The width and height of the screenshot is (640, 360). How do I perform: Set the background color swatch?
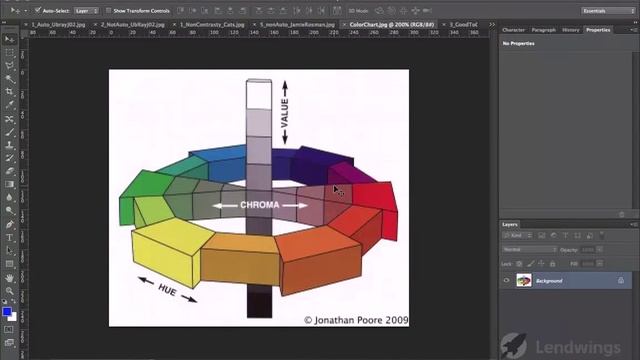click(x=13, y=317)
